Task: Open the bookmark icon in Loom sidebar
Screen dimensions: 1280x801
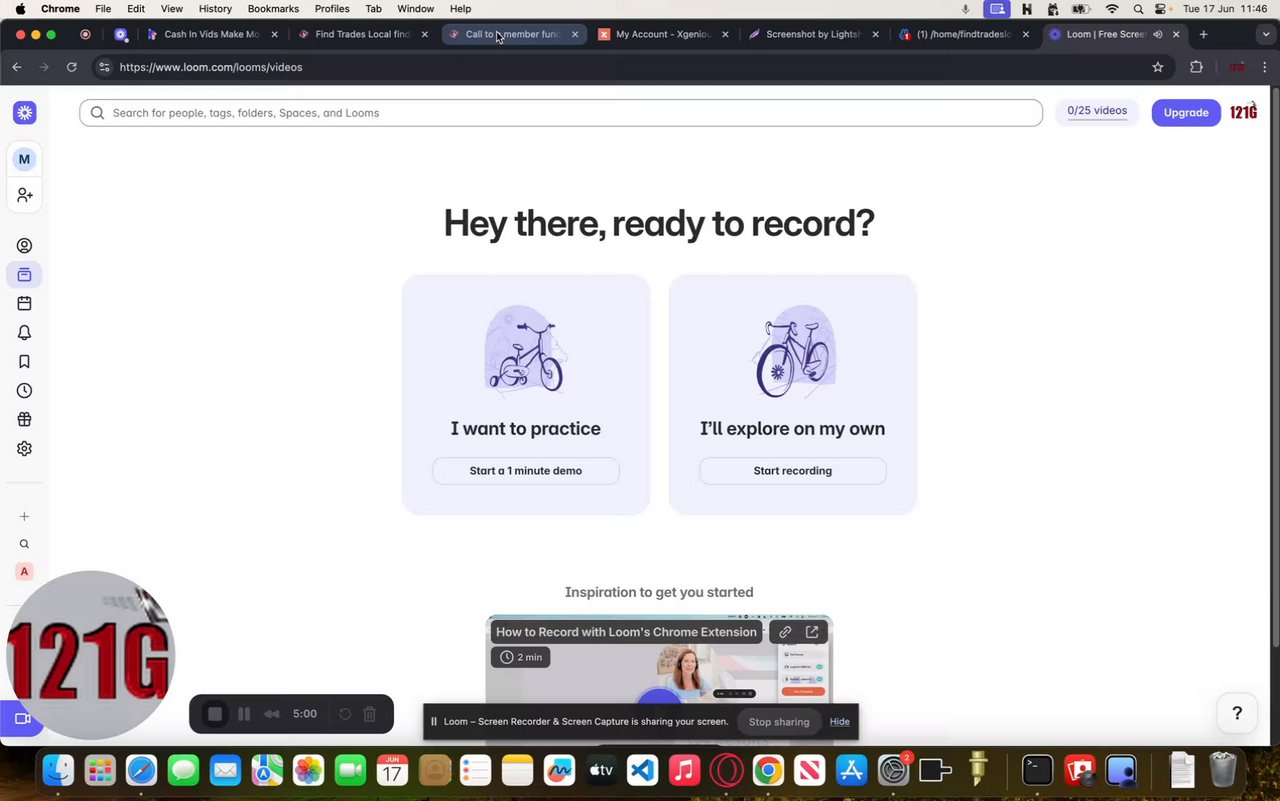Action: click(x=24, y=362)
